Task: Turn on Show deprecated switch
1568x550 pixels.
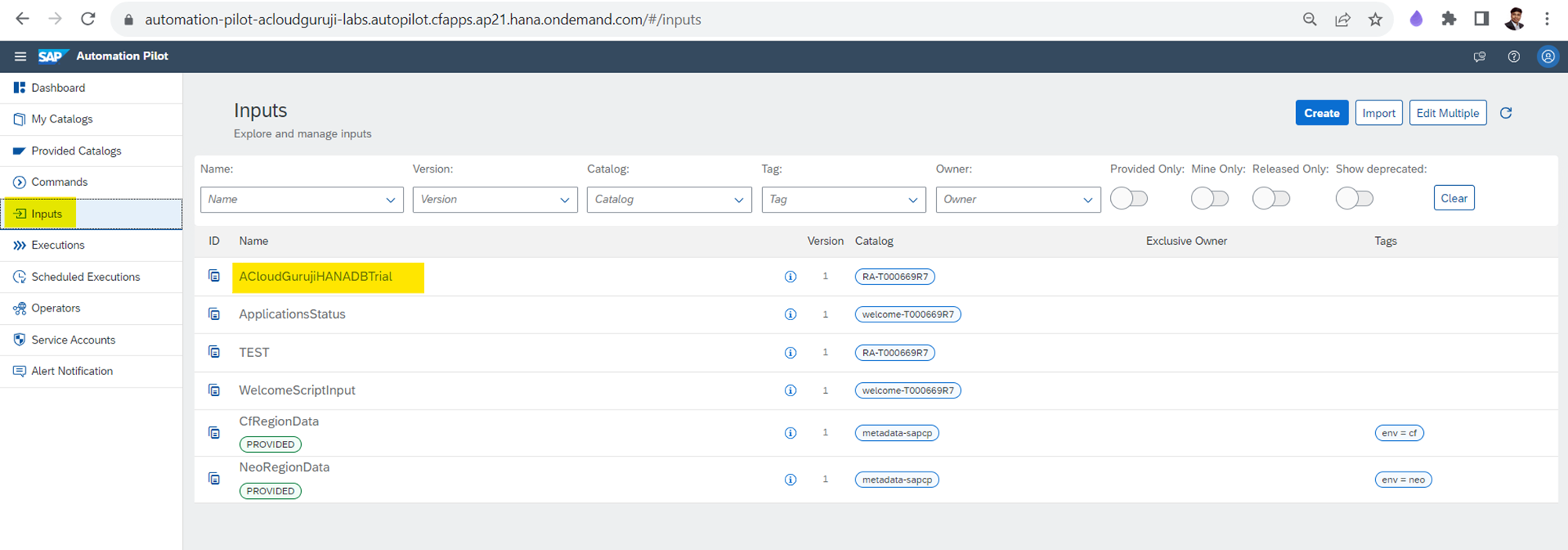Action: [1354, 199]
